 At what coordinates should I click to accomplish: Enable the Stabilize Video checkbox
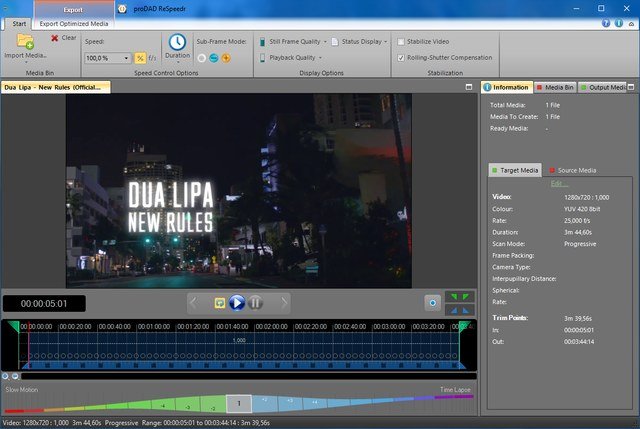(x=401, y=42)
